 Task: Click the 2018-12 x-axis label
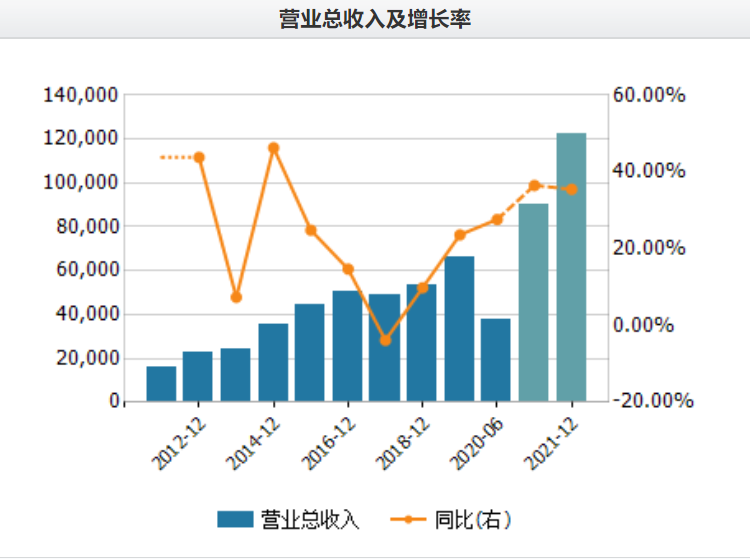point(402,444)
